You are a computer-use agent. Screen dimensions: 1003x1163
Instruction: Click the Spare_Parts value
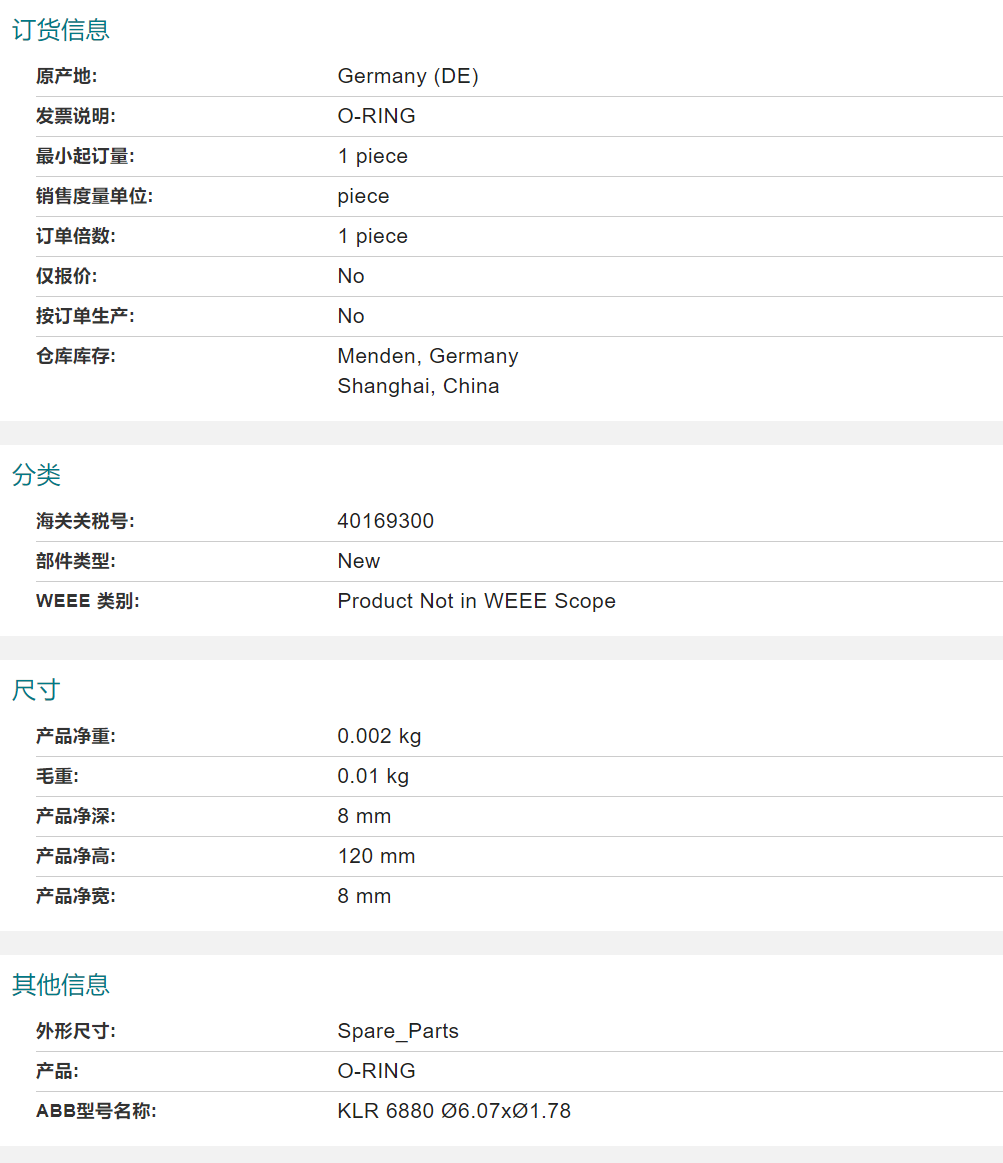(x=398, y=1031)
